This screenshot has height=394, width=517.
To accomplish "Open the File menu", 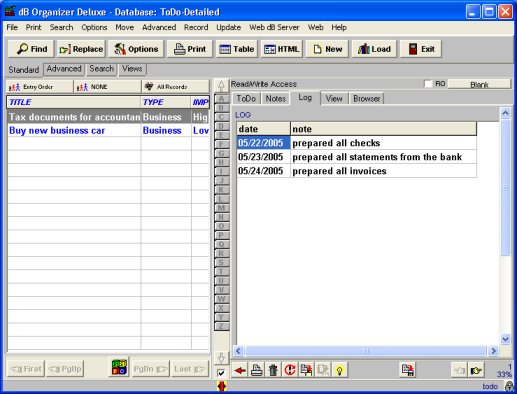I will 12,27.
